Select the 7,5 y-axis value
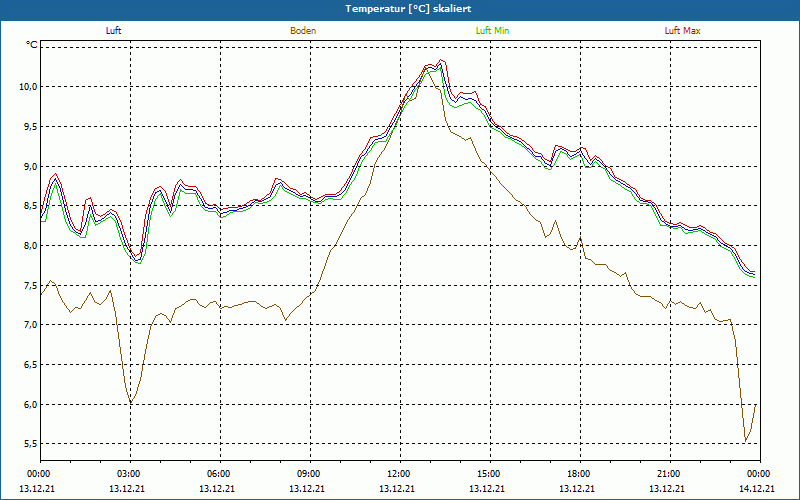This screenshot has width=800, height=500. pos(30,285)
